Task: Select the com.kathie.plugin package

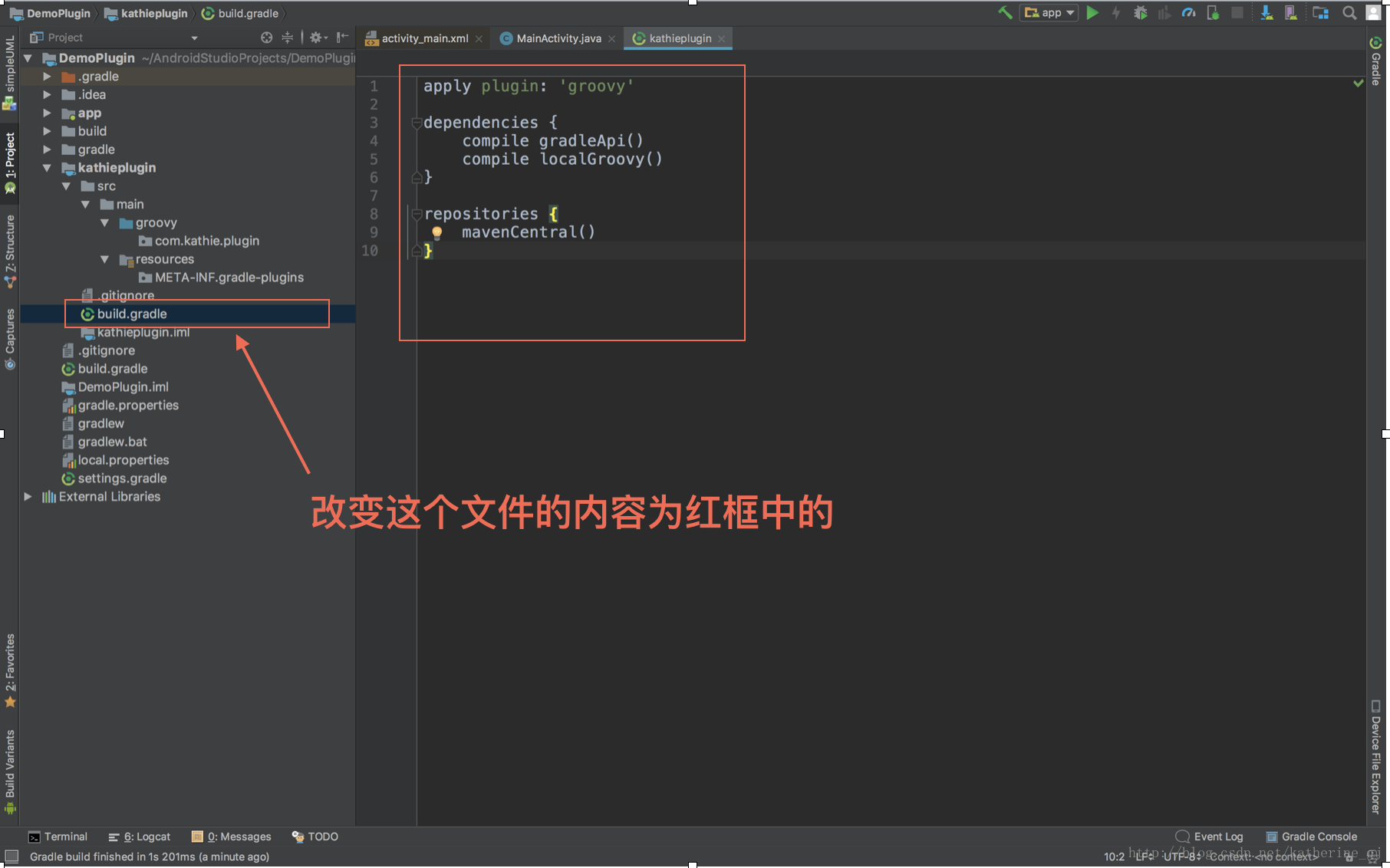Action: pos(199,241)
